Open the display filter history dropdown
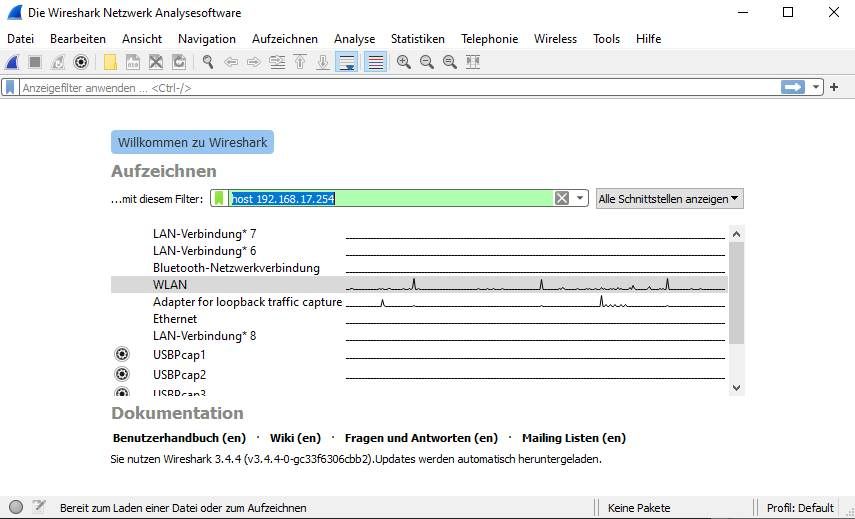The width and height of the screenshot is (855, 519). click(x=816, y=87)
